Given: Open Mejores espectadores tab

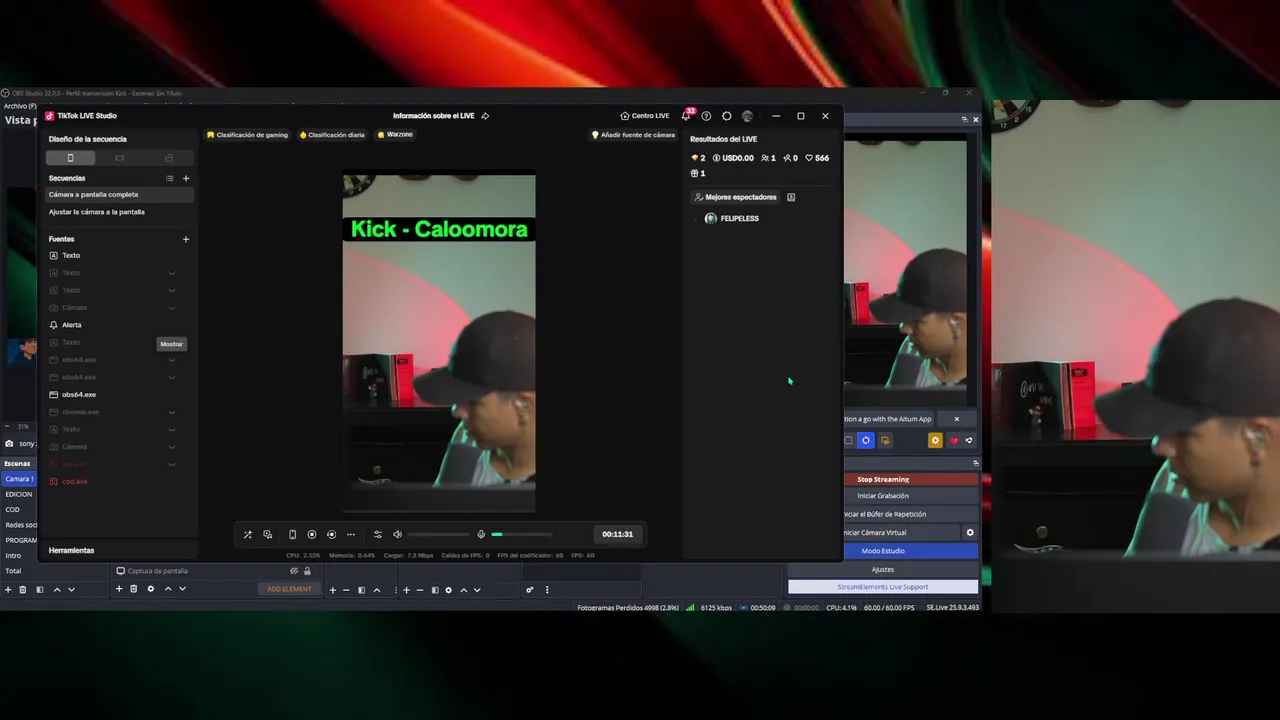Looking at the screenshot, I should (x=736, y=197).
